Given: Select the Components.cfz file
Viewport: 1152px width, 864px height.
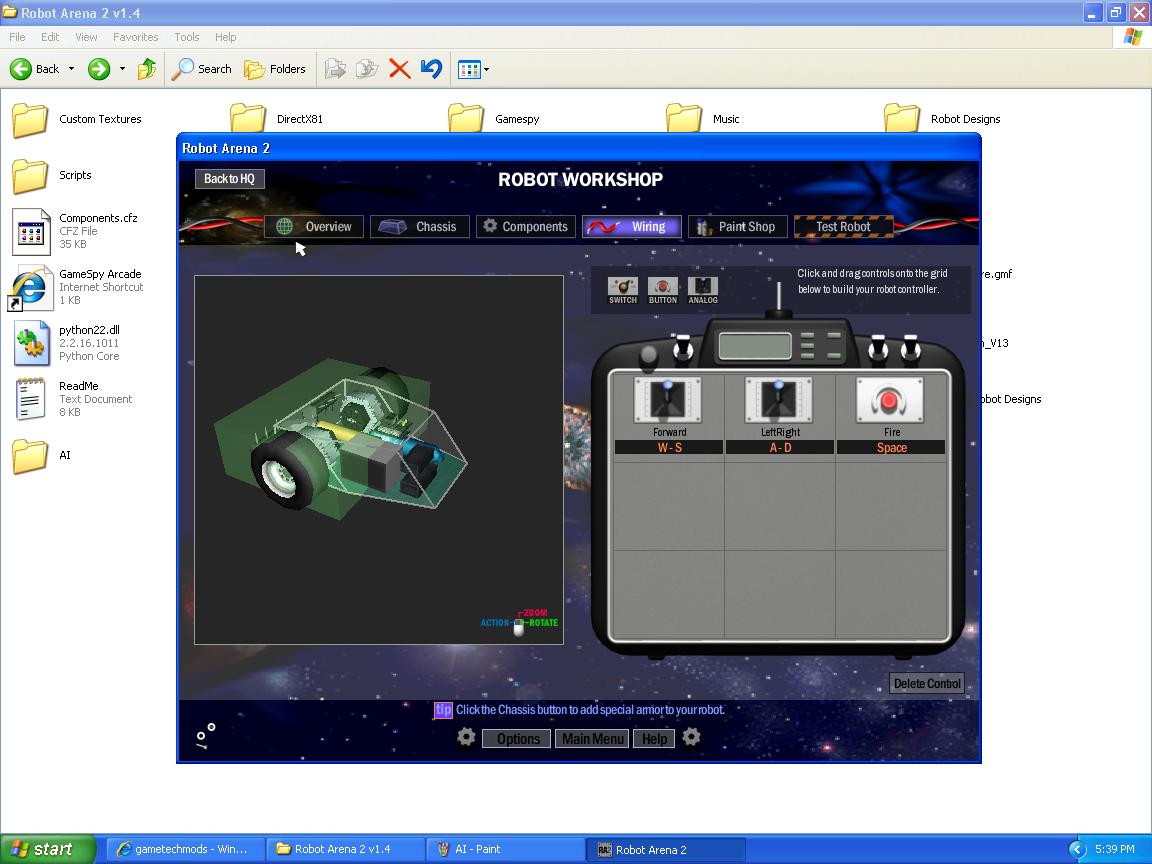Looking at the screenshot, I should click(x=75, y=231).
